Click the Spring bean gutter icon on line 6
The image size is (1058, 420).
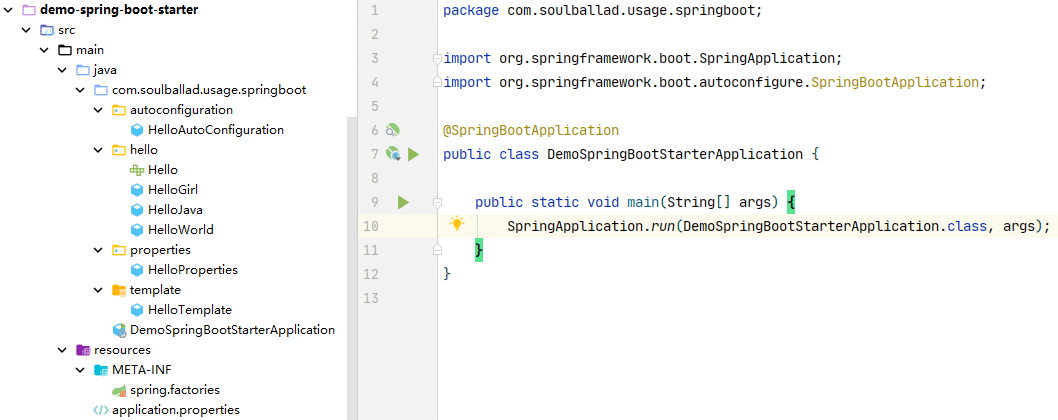click(393, 130)
